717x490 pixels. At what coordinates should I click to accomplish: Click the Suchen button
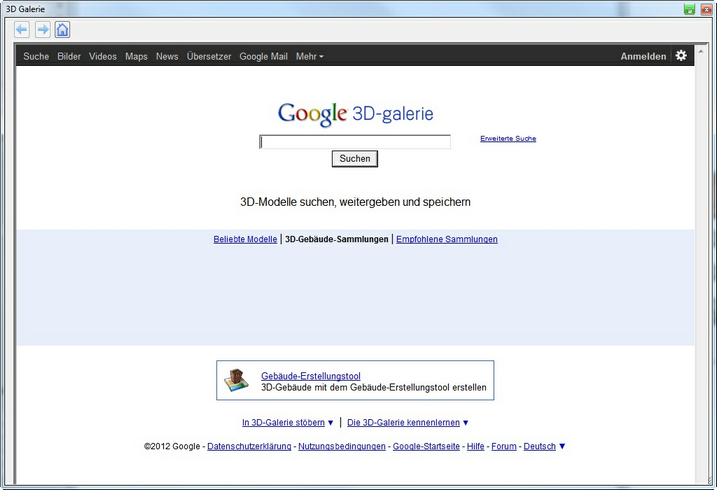(355, 159)
